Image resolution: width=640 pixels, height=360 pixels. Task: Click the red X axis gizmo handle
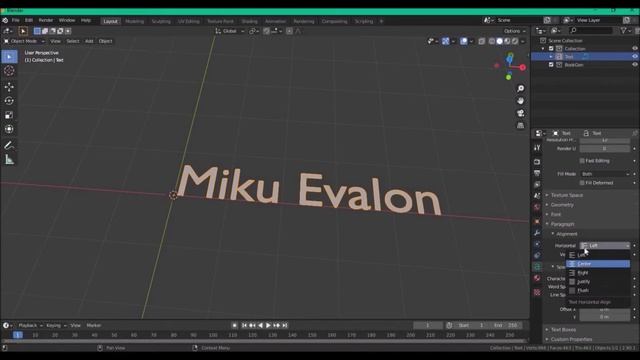[523, 67]
